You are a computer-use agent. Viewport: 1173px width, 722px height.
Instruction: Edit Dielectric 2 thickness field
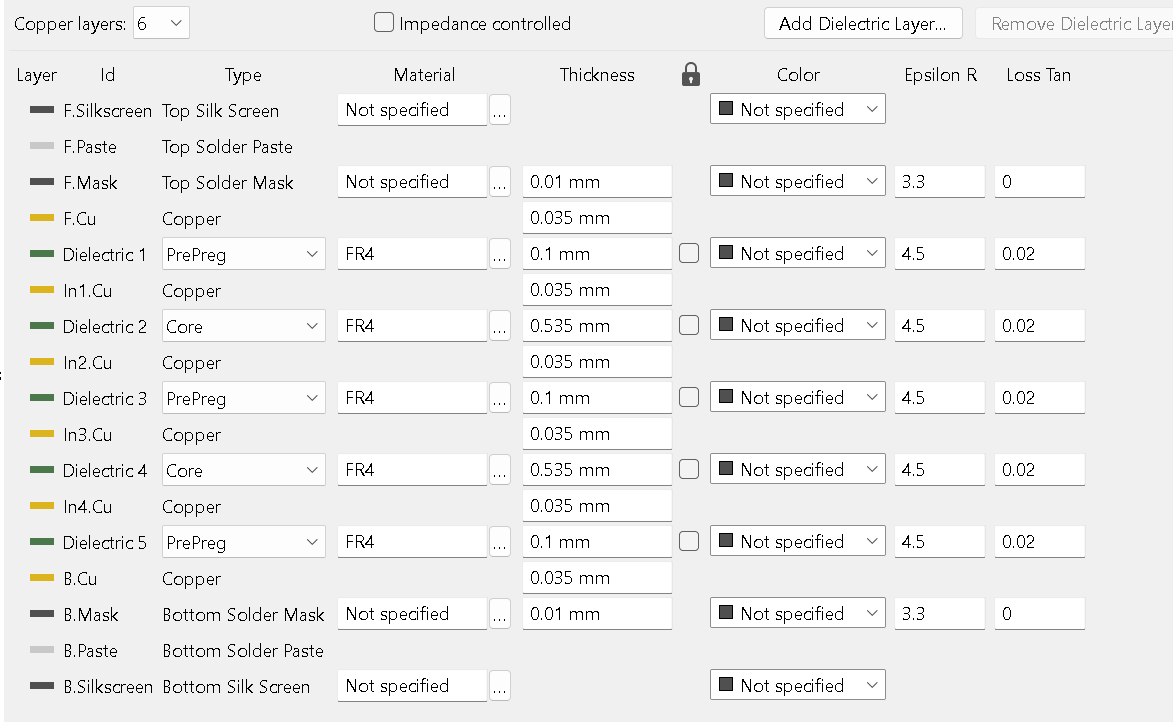click(x=597, y=325)
